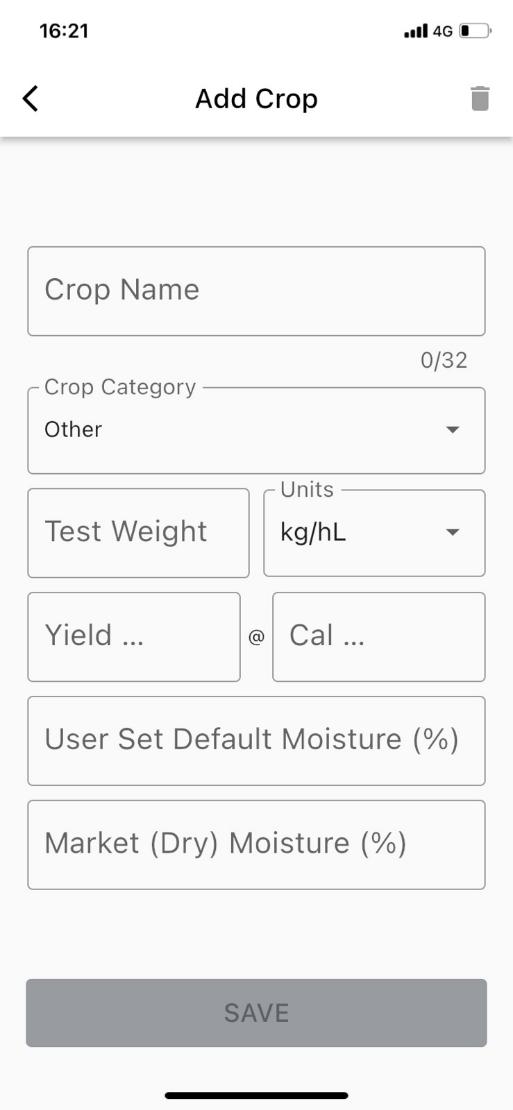Expand the Units kg/hL dropdown

[374, 532]
